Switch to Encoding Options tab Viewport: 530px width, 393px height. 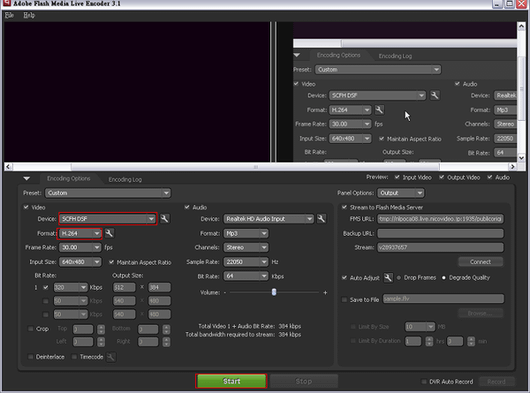(x=69, y=178)
